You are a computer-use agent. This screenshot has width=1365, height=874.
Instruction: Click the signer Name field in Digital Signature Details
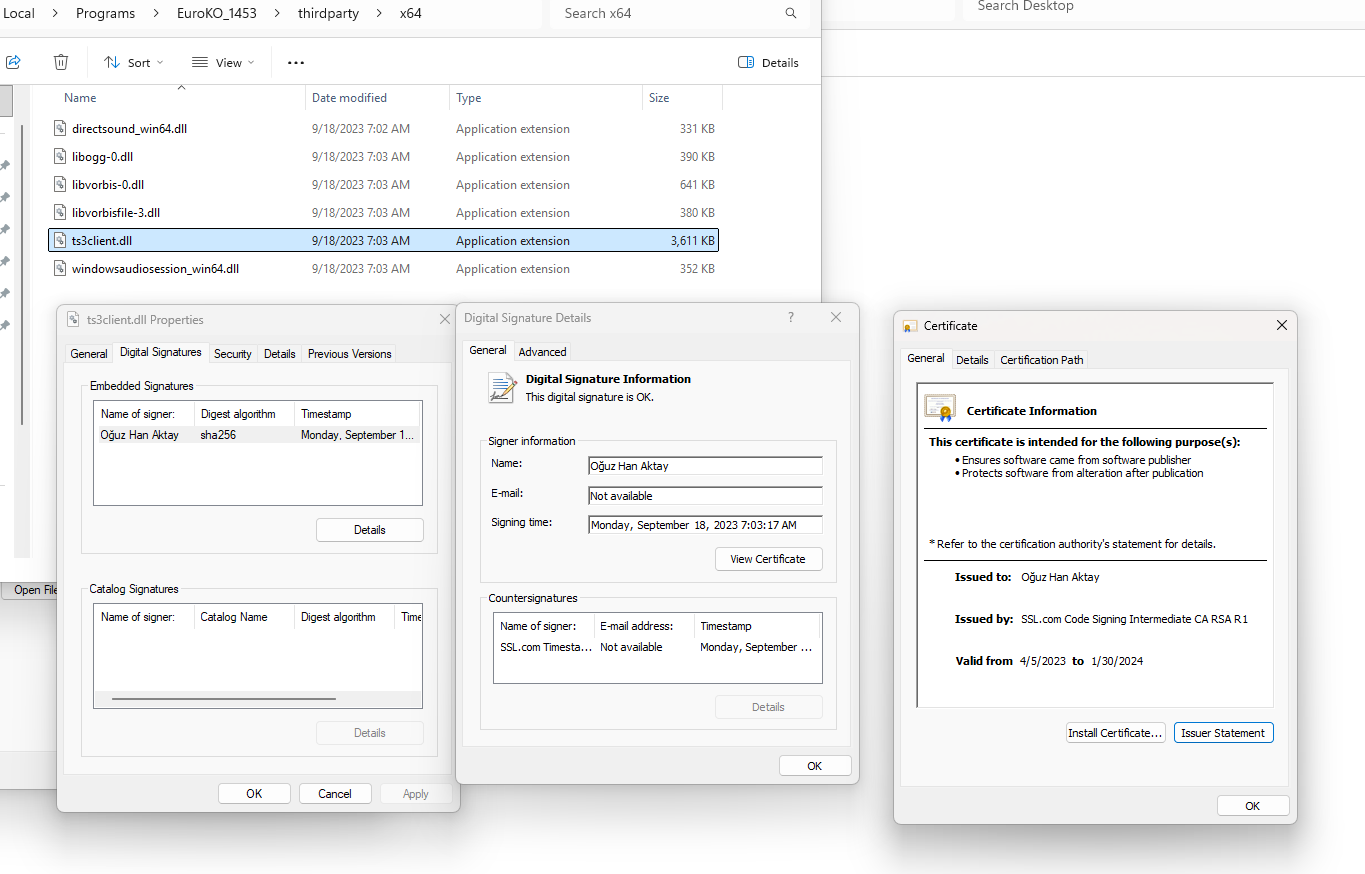pos(705,465)
